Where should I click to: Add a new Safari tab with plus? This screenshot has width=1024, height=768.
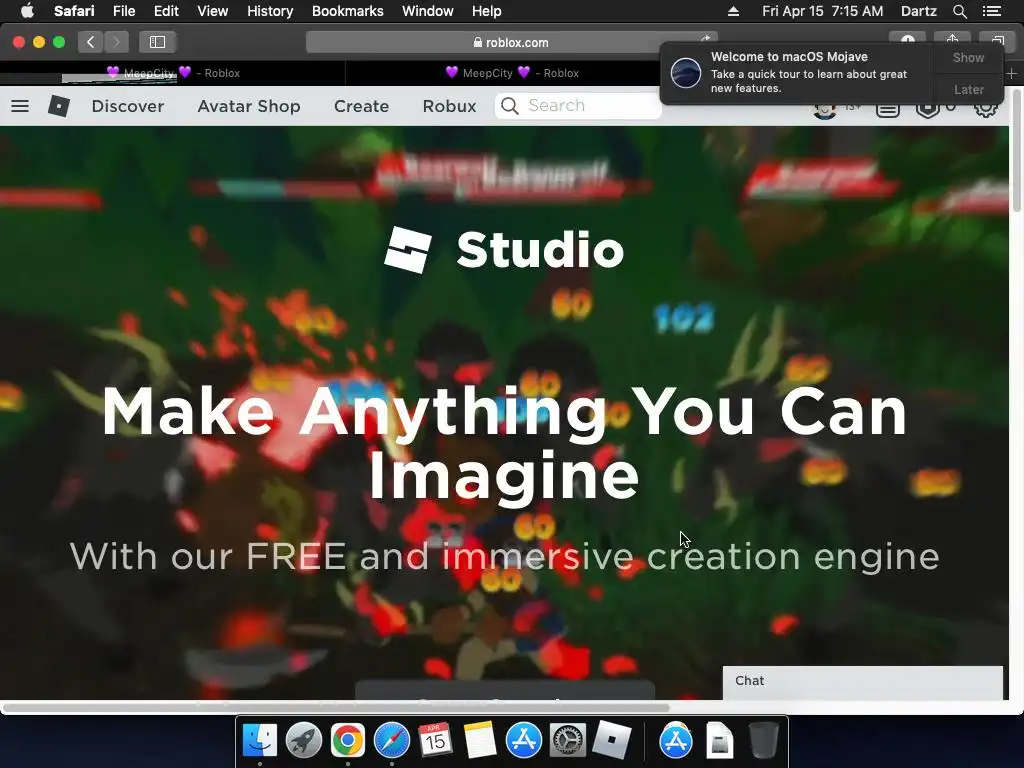point(1011,74)
